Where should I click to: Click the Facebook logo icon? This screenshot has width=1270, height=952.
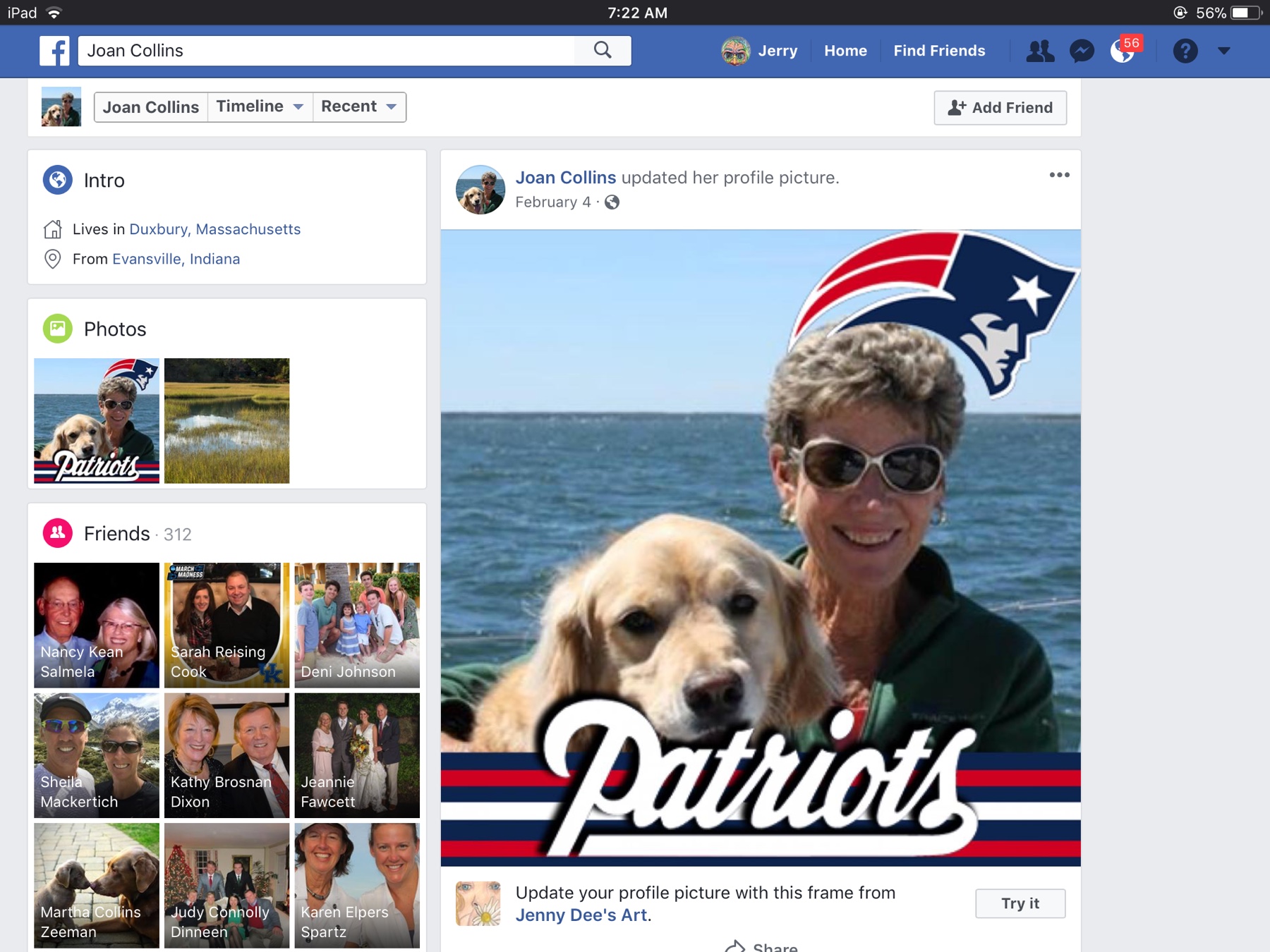point(54,51)
